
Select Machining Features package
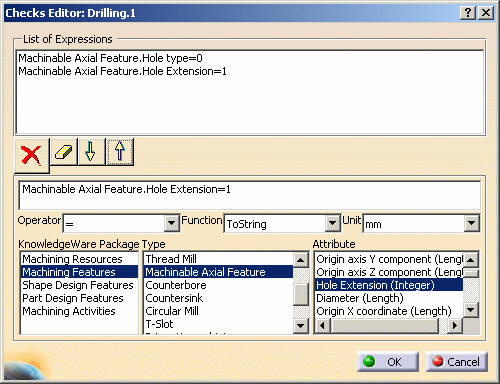coord(79,272)
